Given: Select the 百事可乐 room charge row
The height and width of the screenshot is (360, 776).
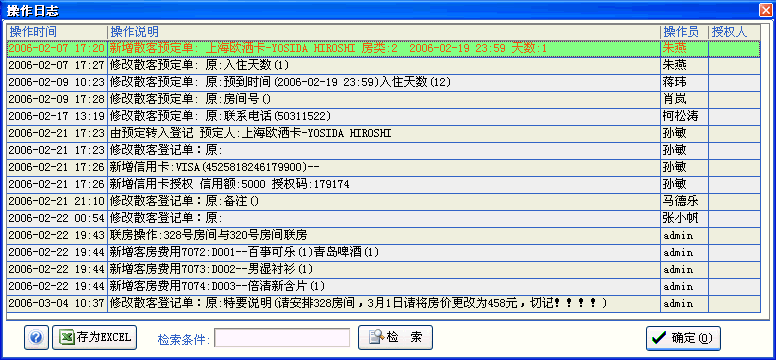Looking at the screenshot, I should pos(384,252).
